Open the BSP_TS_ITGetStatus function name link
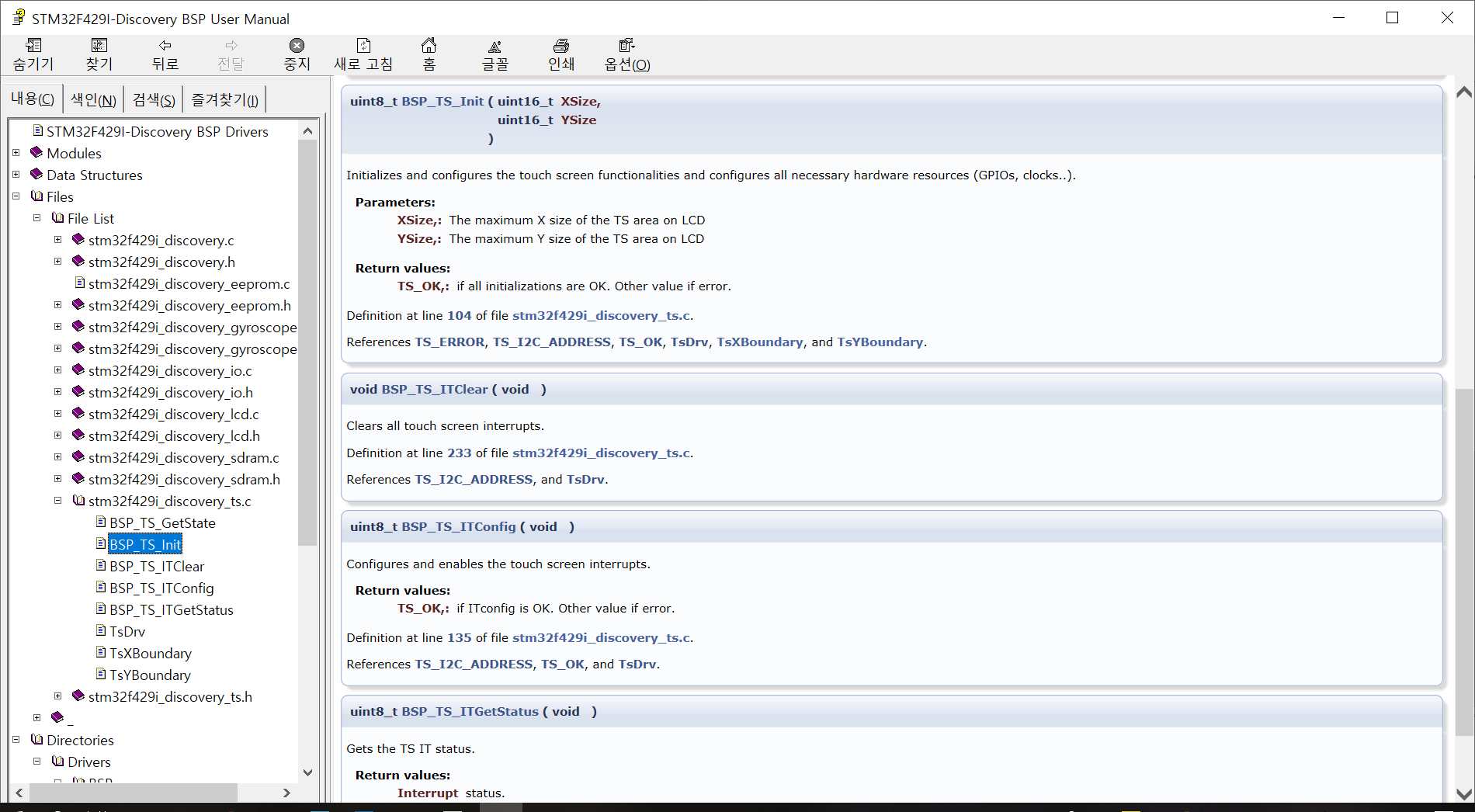Viewport: 1475px width, 812px height. (470, 711)
